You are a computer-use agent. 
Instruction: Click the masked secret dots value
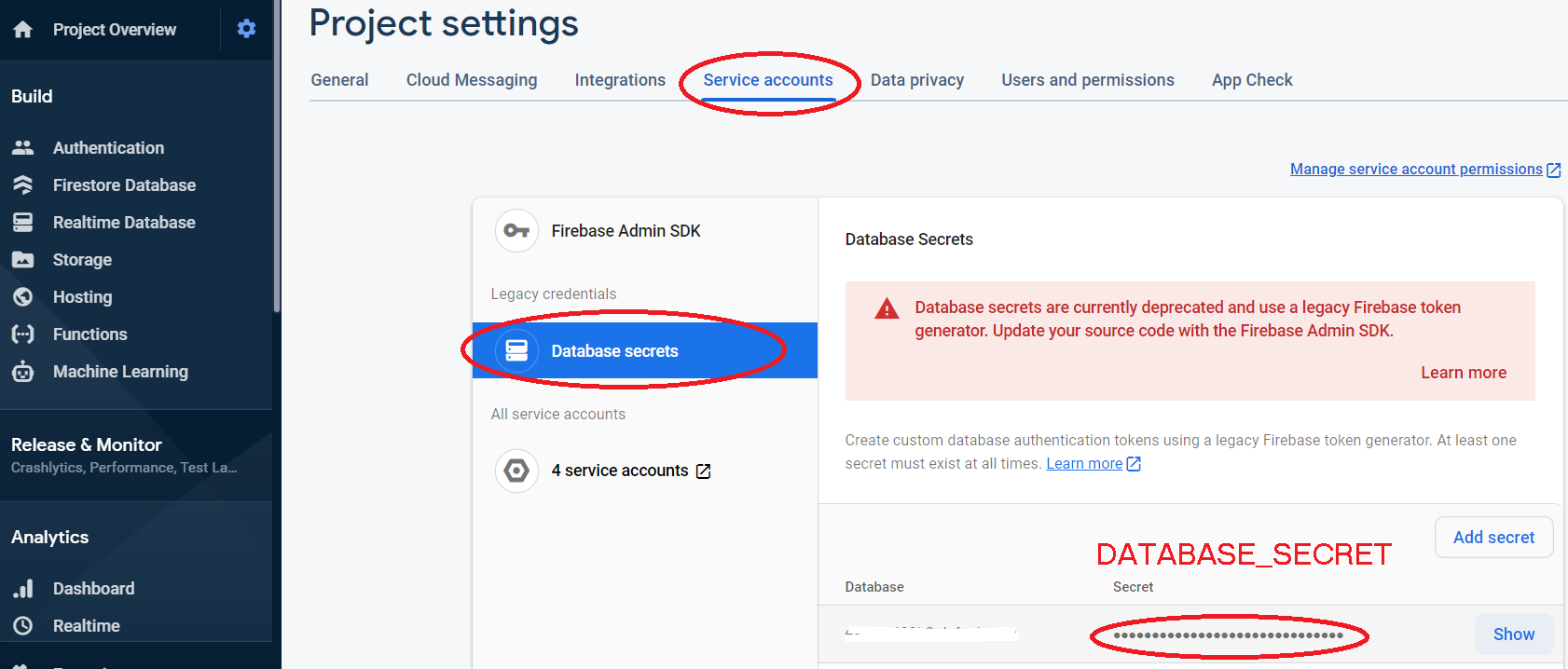click(x=1229, y=635)
